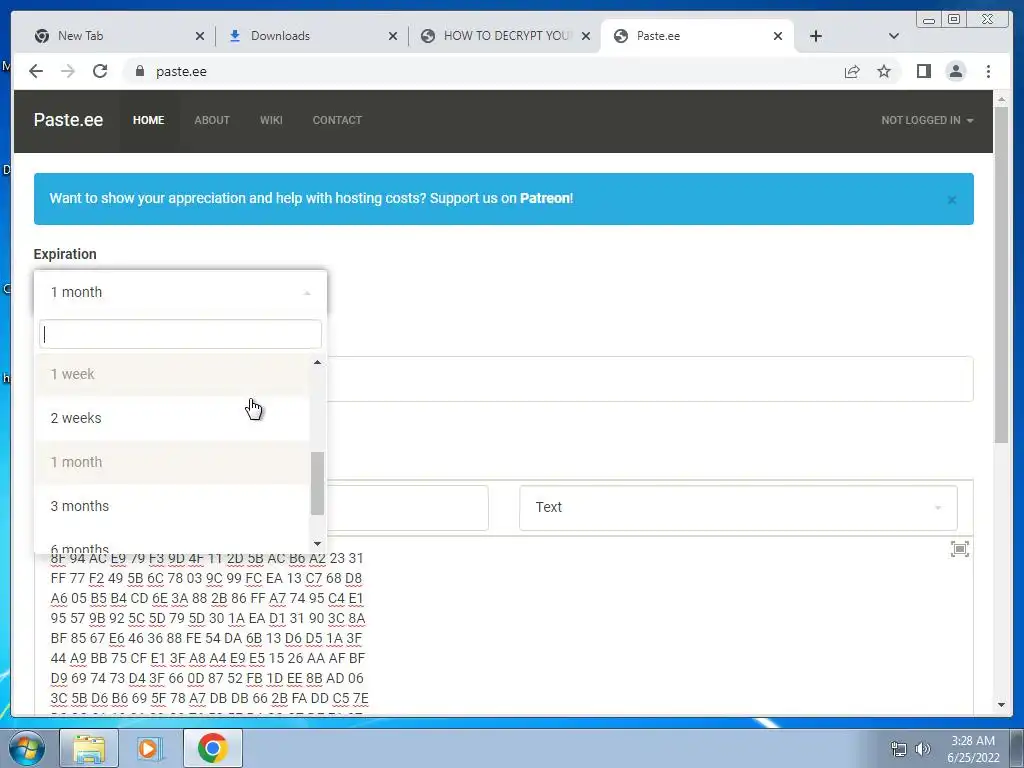Reload the paste.ee page
Viewport: 1024px width, 768px height.
[100, 71]
